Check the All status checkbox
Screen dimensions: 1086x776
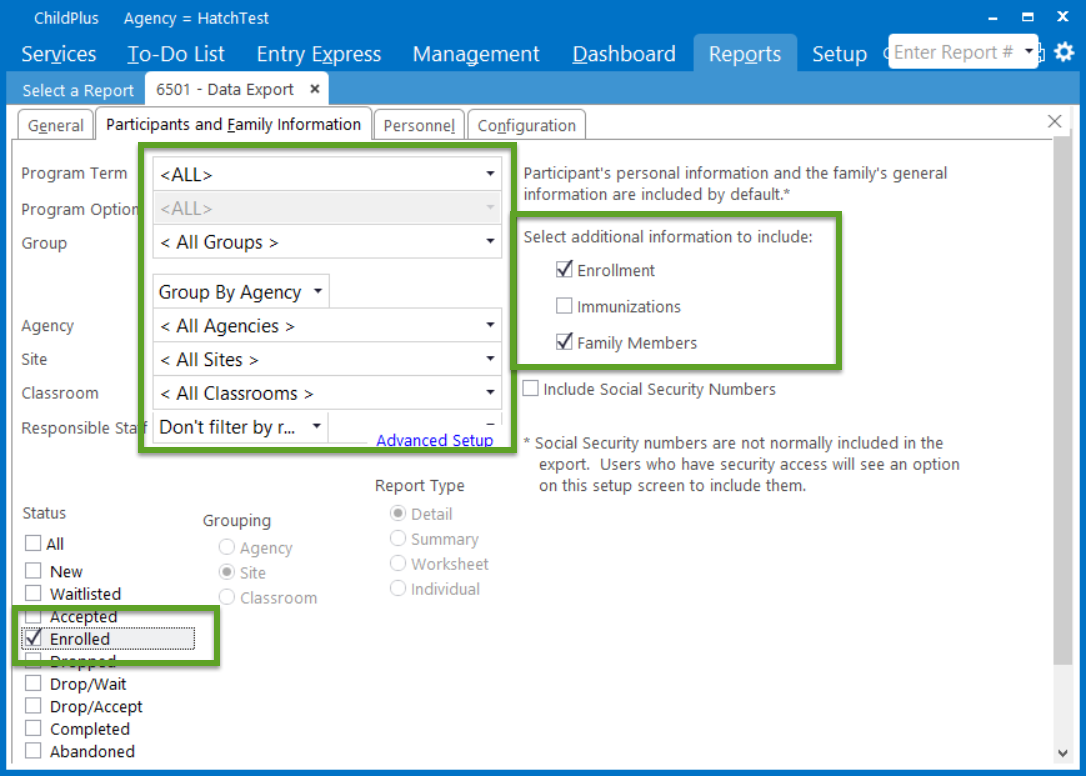[x=33, y=543]
